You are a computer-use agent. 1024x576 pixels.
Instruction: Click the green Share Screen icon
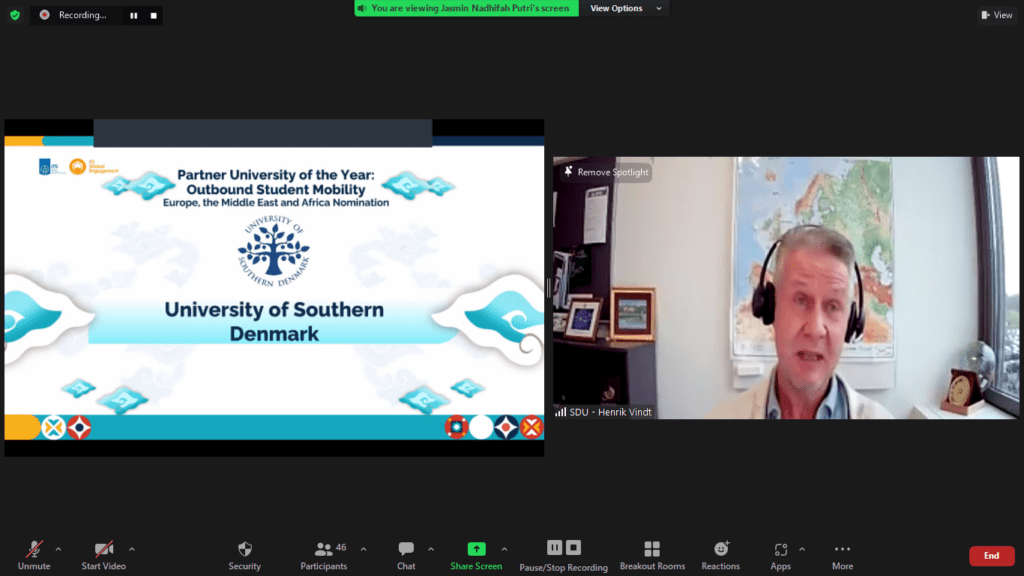click(x=476, y=549)
